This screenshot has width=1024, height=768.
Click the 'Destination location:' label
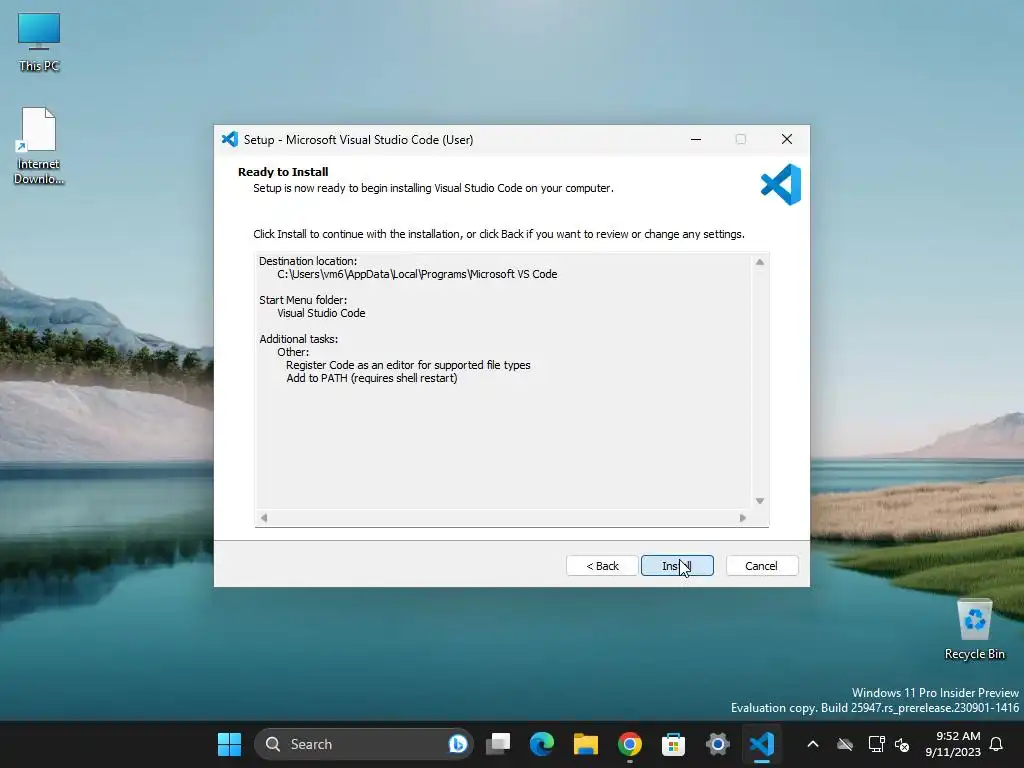[x=308, y=261]
